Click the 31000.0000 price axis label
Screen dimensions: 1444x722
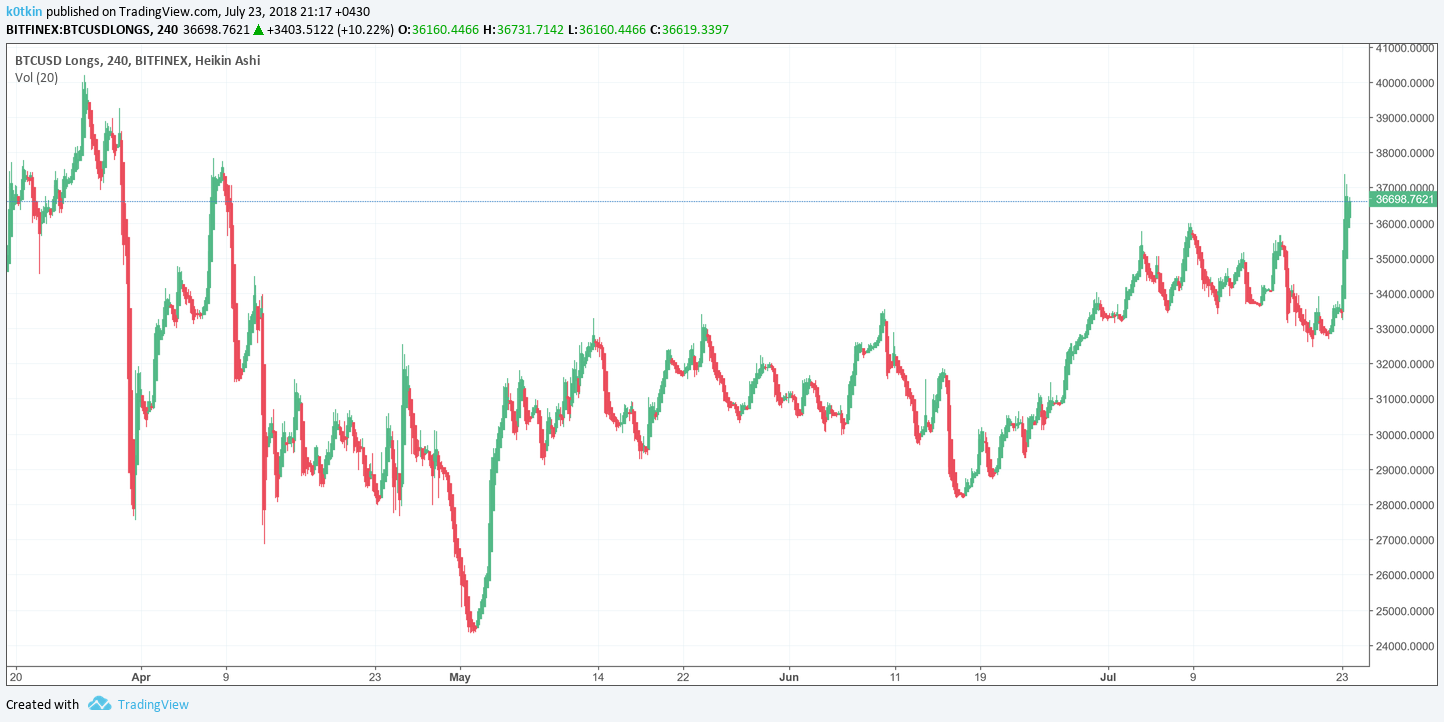(1405, 399)
